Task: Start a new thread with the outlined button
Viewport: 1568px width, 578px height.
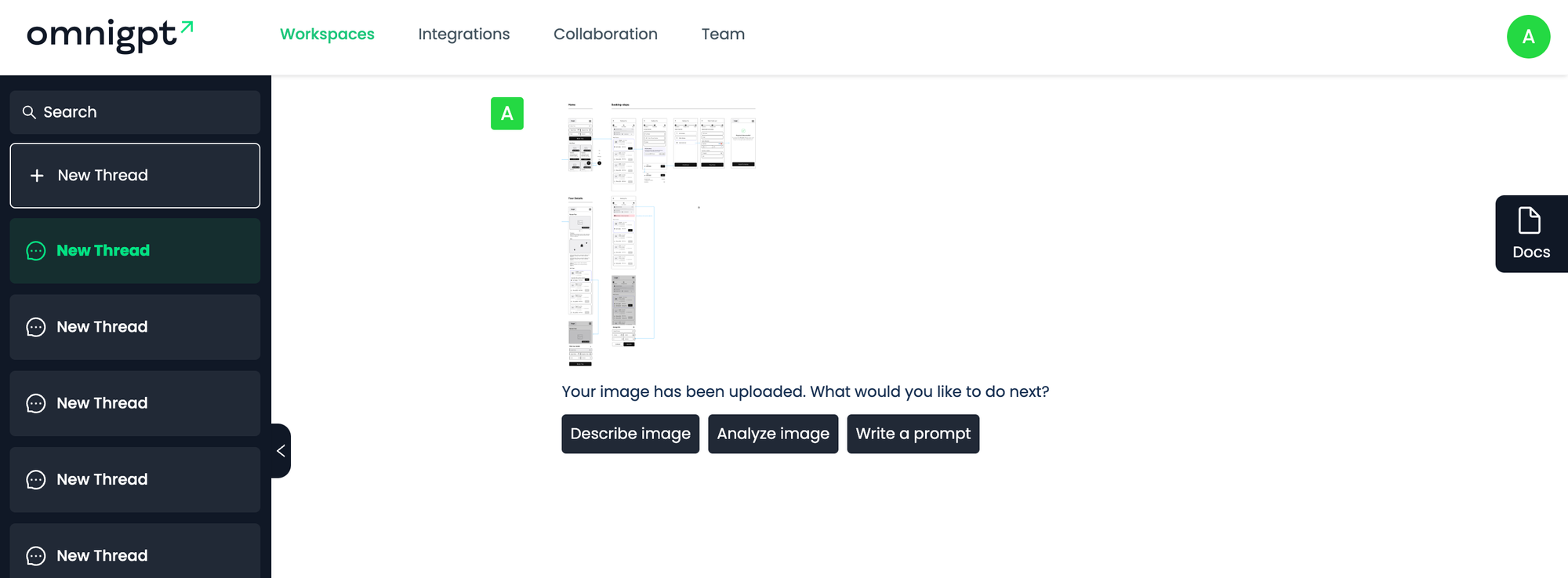Action: 135,176
